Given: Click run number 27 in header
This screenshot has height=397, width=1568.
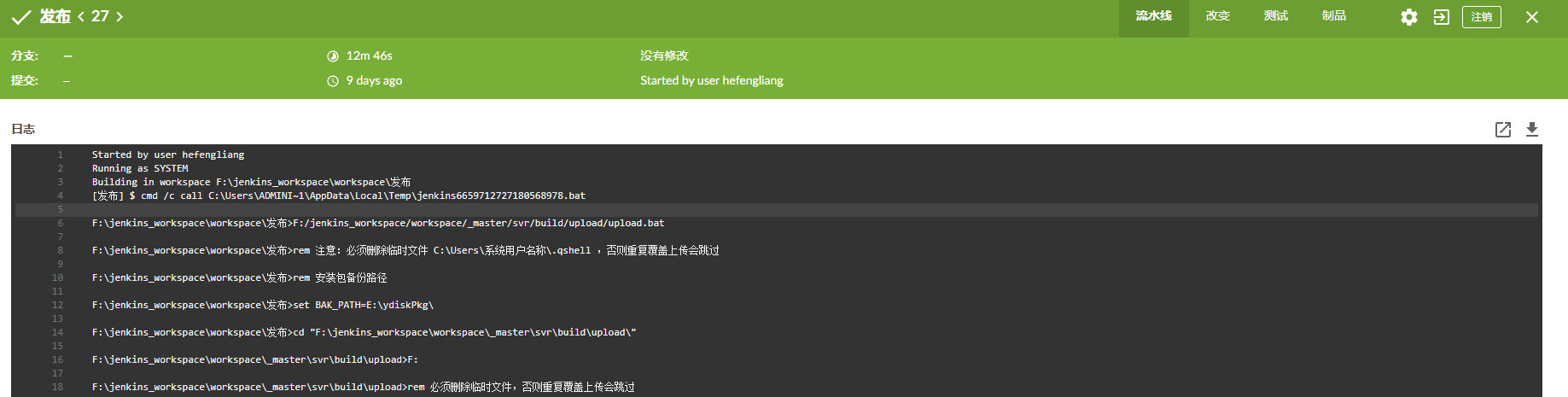Looking at the screenshot, I should pyautogui.click(x=100, y=16).
